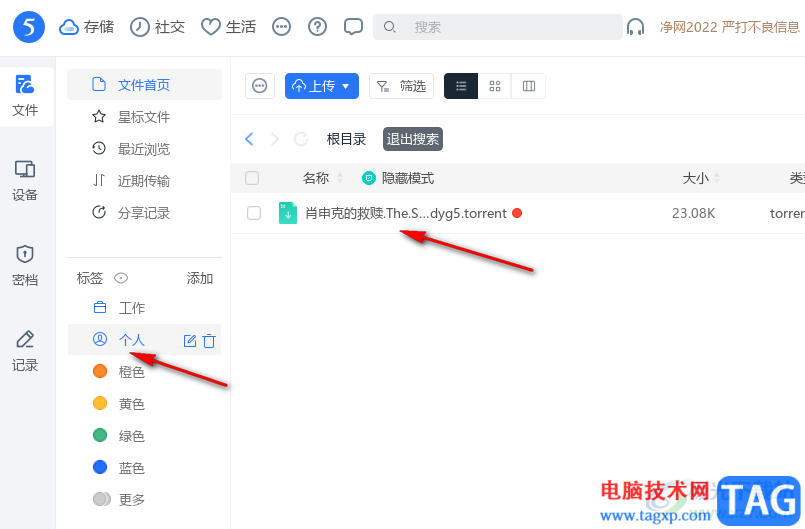The width and height of the screenshot is (805, 529).
Task: Click the torrent file type icon
Action: [x=288, y=213]
